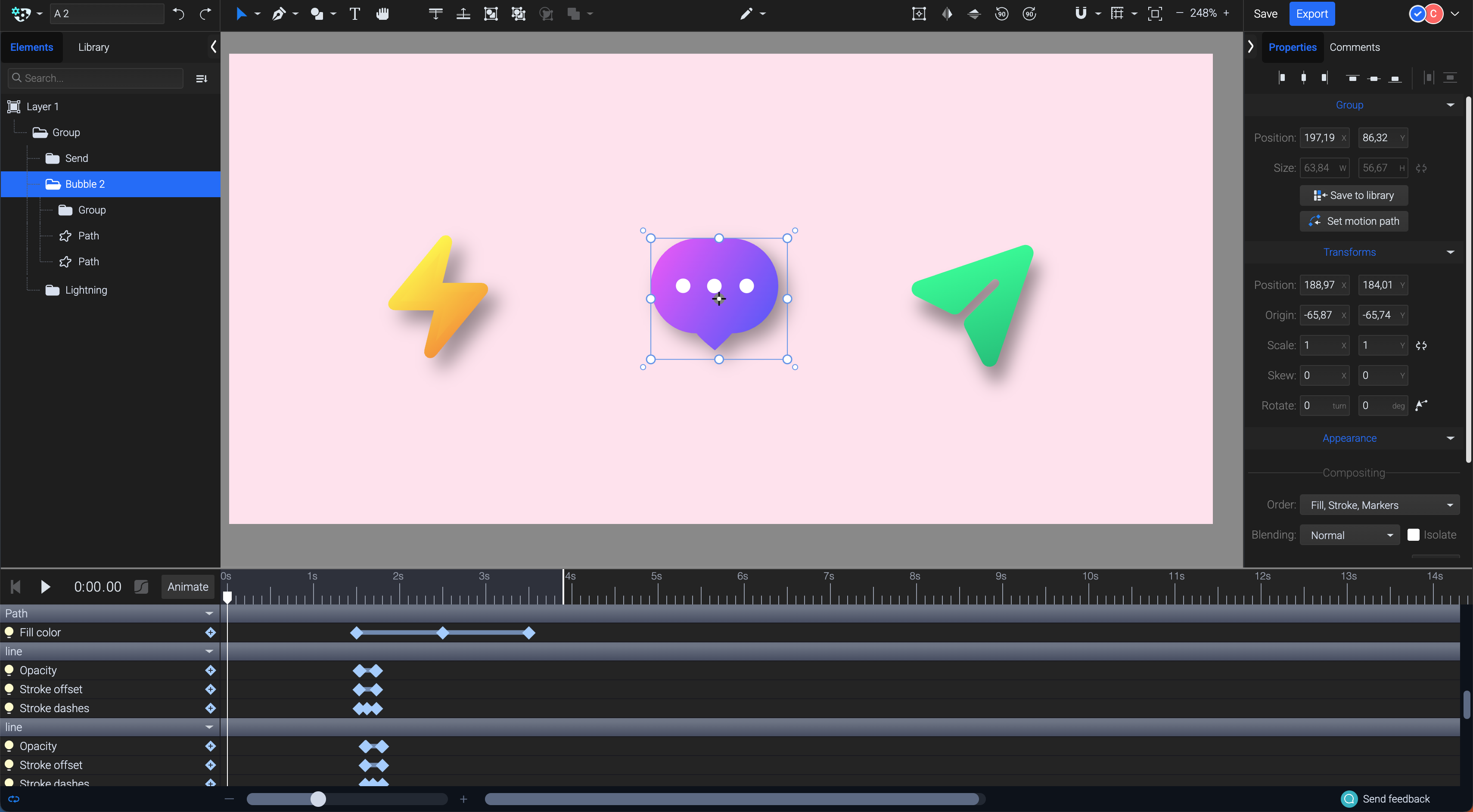Collapse the Transforms section
Viewport: 1473px width, 812px height.
tap(1451, 252)
